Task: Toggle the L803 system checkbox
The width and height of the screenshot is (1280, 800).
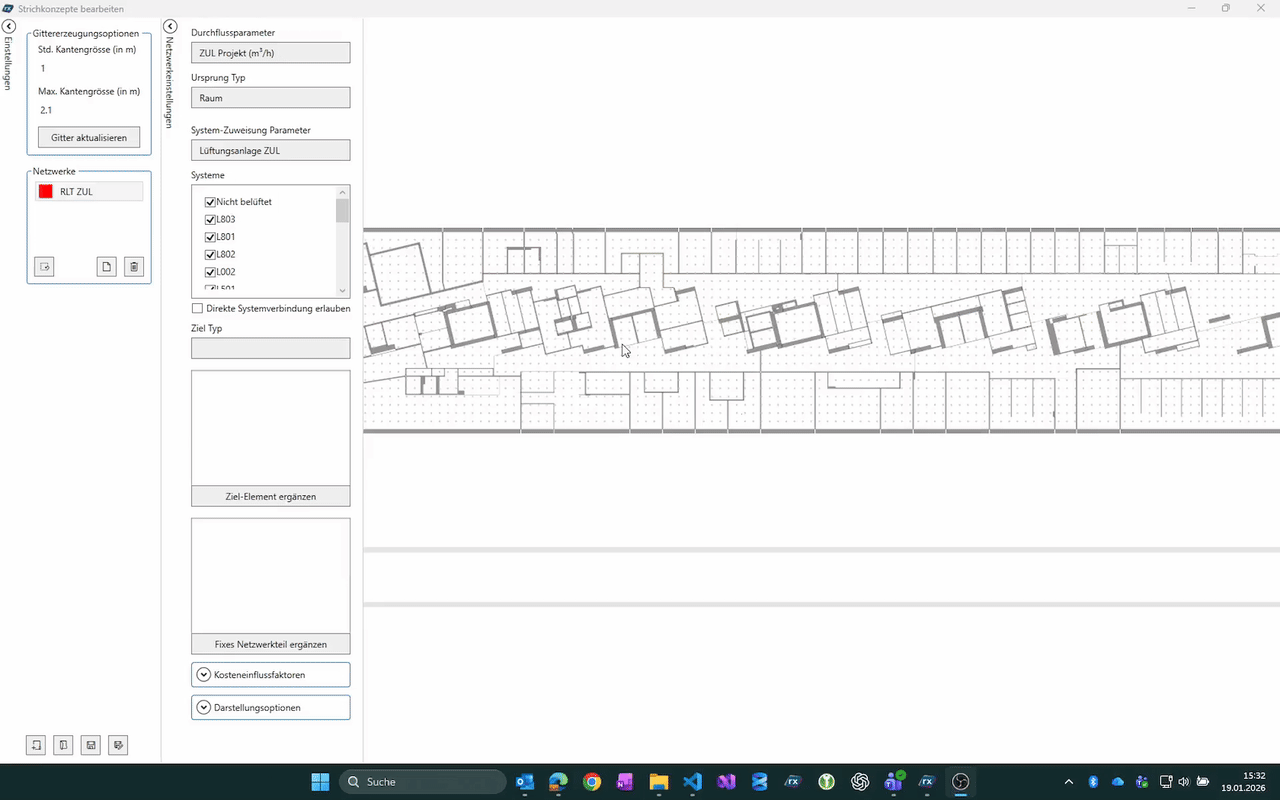Action: (x=210, y=219)
